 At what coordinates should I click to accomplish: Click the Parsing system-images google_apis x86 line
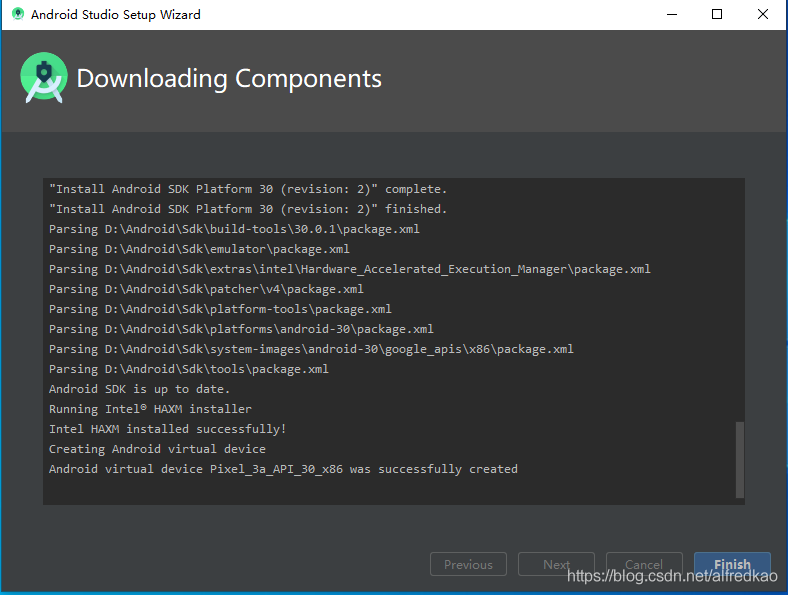[x=311, y=349]
